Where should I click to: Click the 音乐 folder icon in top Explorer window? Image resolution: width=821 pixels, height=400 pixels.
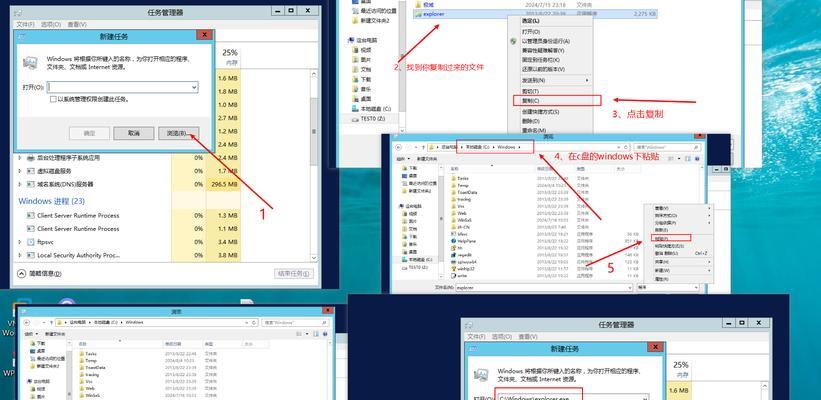pyautogui.click(x=355, y=89)
